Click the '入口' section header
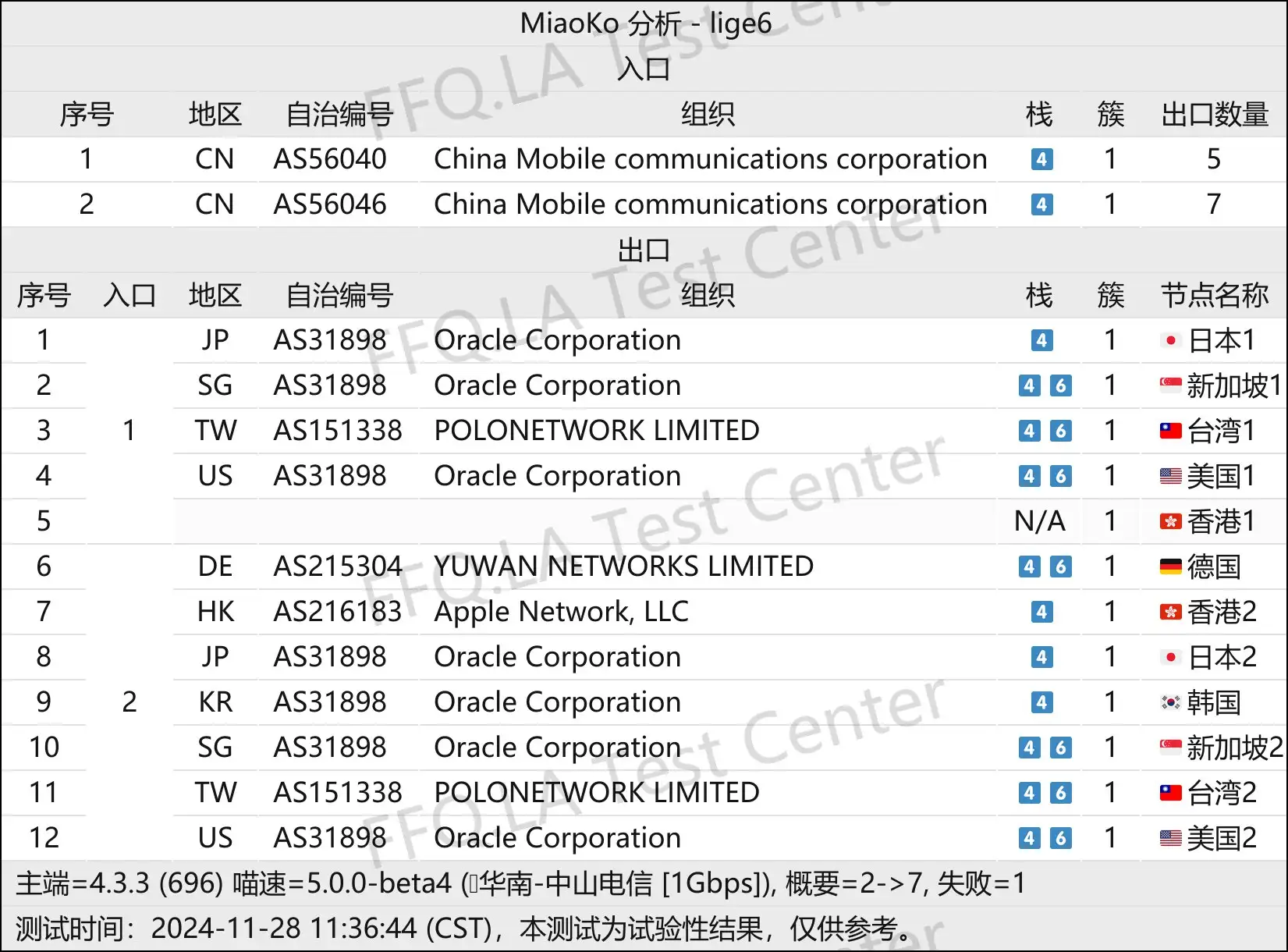The width and height of the screenshot is (1288, 952). pos(644,69)
